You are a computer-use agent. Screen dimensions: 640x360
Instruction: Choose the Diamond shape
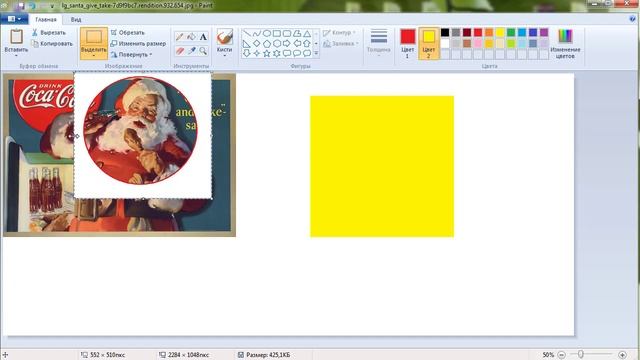(257, 43)
